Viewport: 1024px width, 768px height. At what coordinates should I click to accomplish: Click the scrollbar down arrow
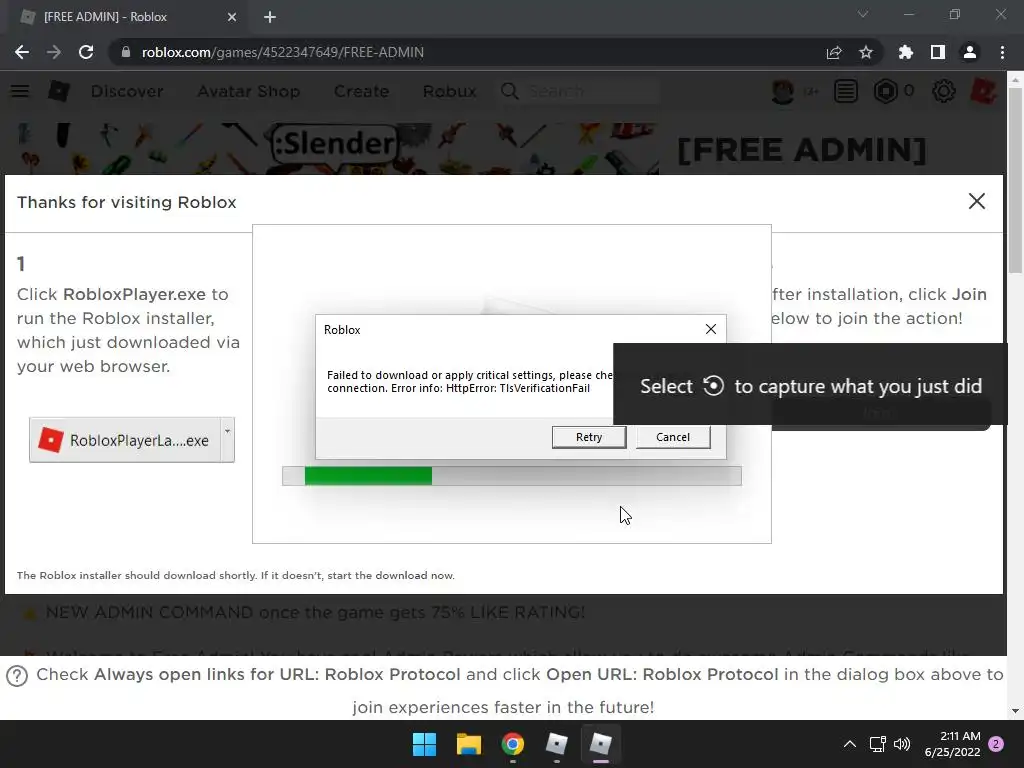pyautogui.click(x=1015, y=711)
